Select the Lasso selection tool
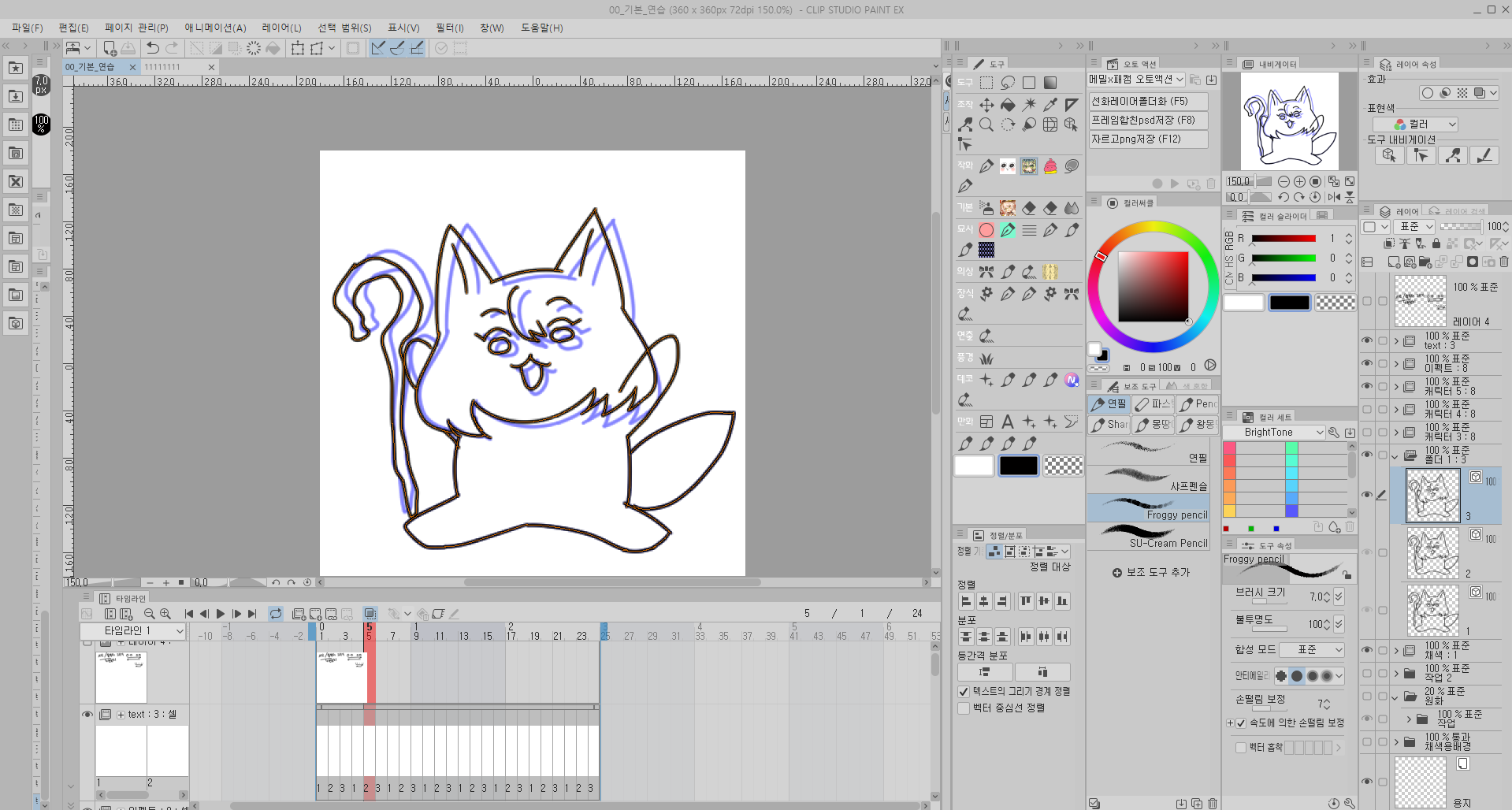Screen dimensions: 1512x810 coord(1008,83)
